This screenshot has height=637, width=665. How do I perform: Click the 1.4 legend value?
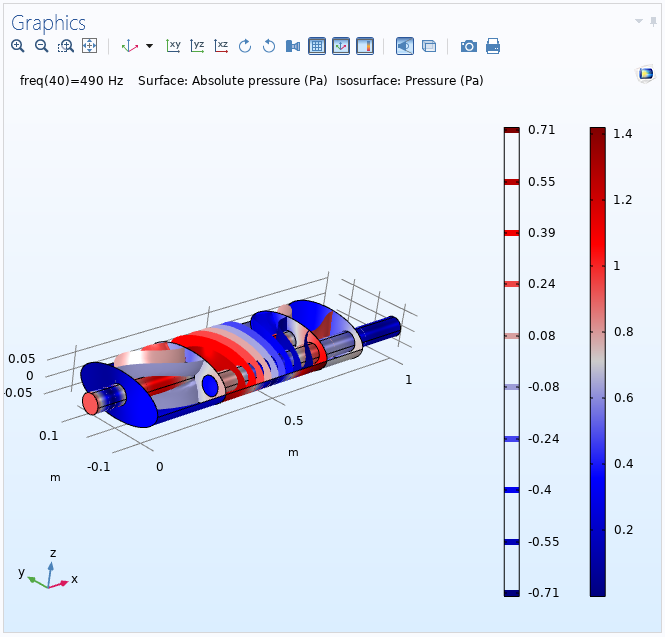(x=623, y=134)
